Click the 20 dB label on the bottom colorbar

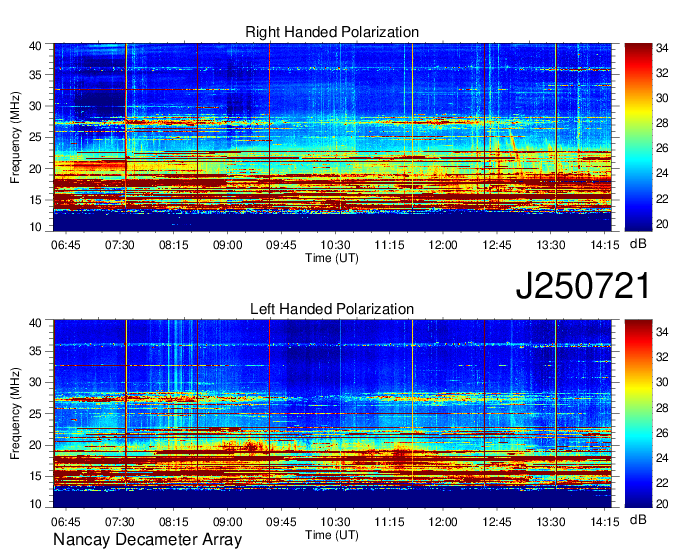(x=662, y=503)
